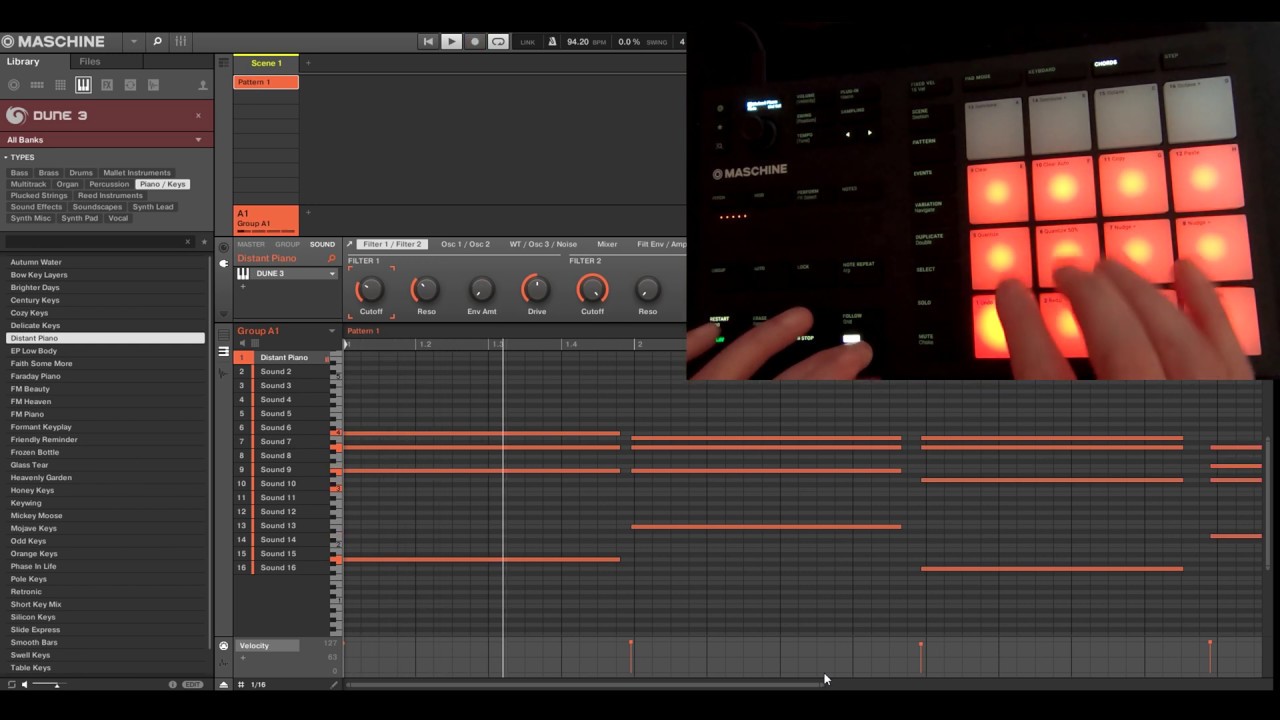Arm recording with the Record button
1280x720 pixels.
tap(475, 41)
